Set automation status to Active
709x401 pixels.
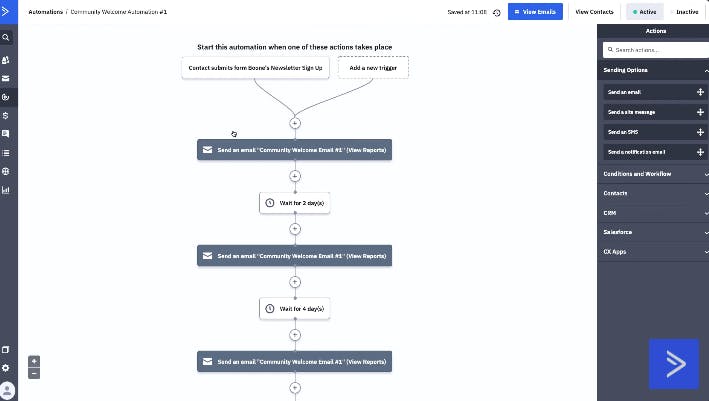[x=645, y=12]
